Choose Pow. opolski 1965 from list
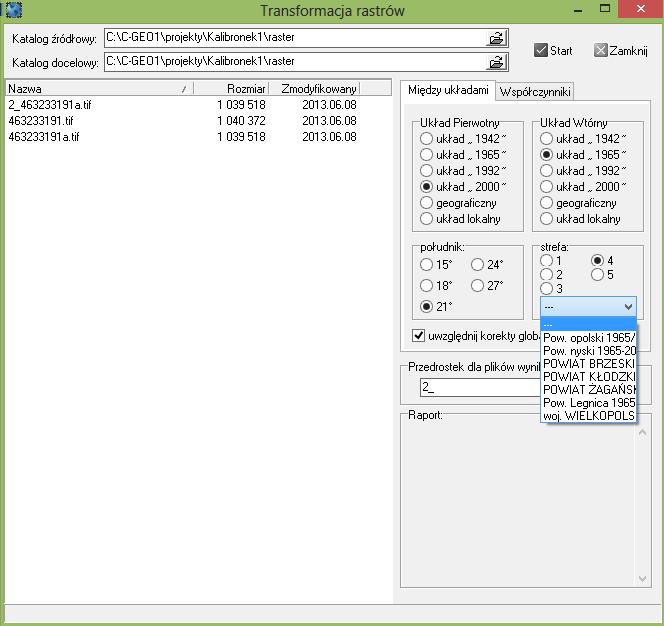 (589, 338)
